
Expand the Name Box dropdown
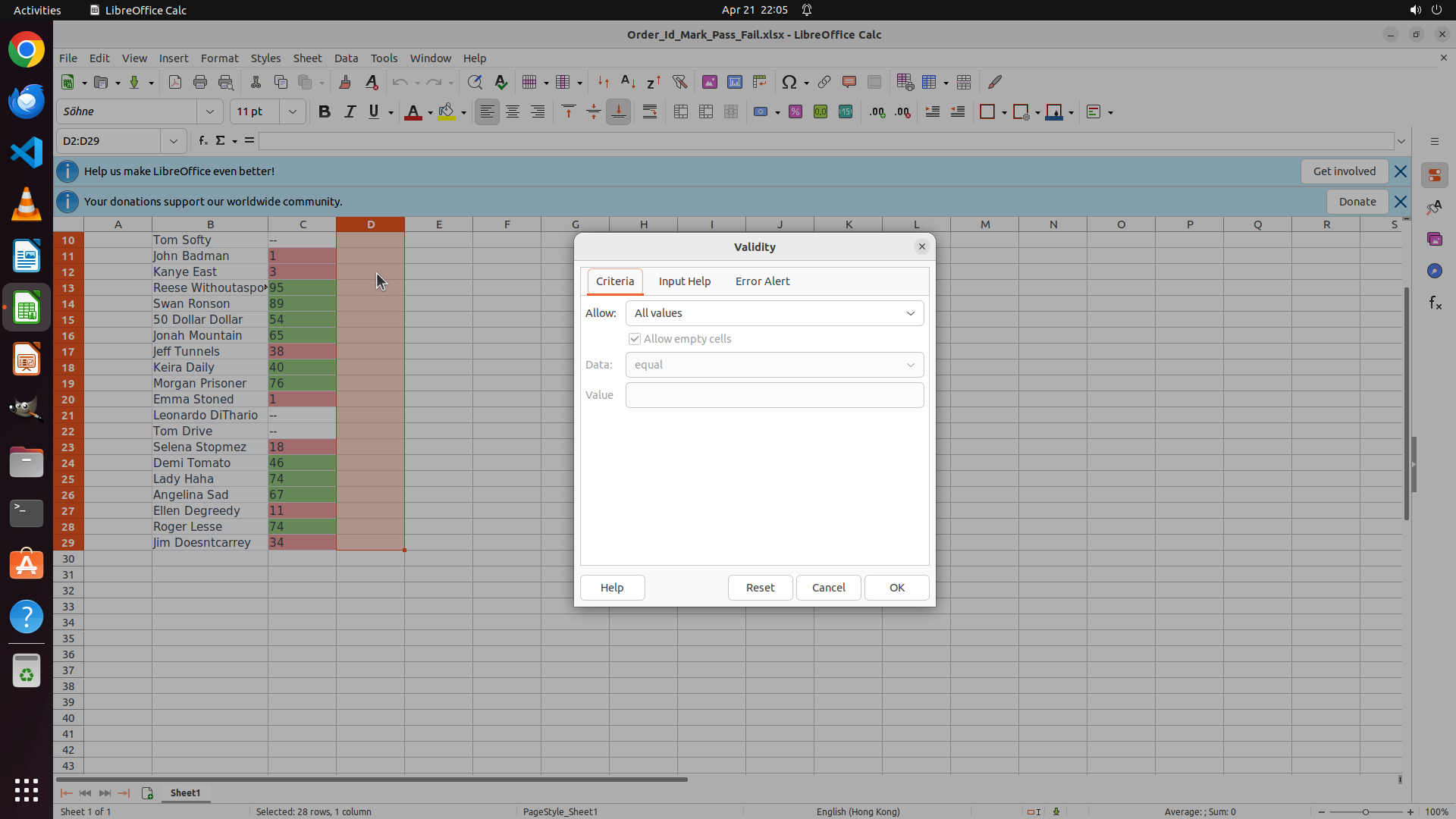[x=174, y=141]
